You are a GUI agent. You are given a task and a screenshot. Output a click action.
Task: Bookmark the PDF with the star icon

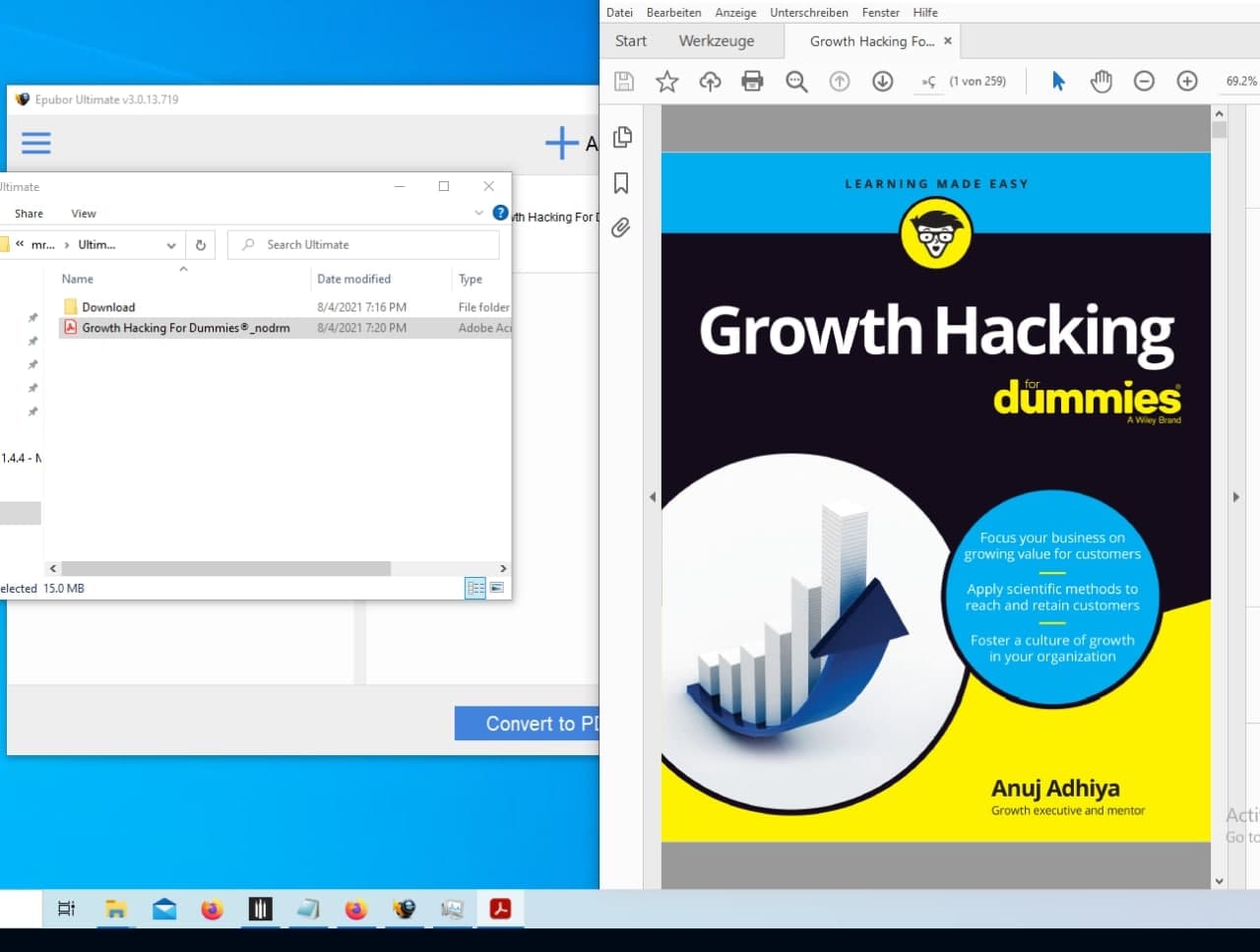pos(667,82)
